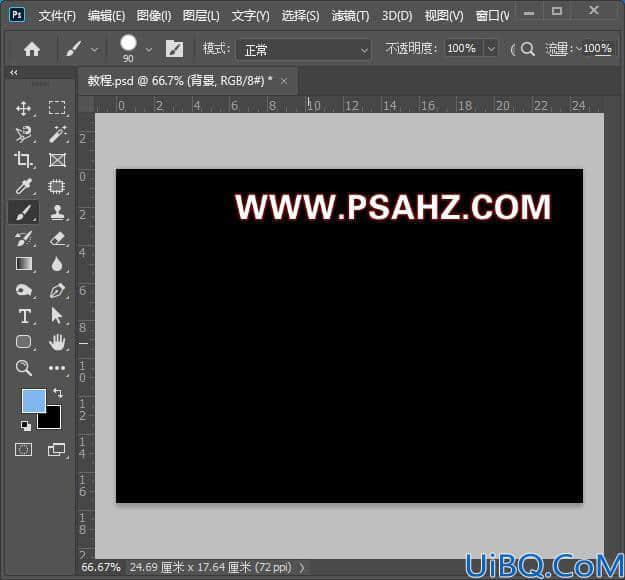Select the Magic Wand tool
Image resolution: width=625 pixels, height=580 pixels.
(57, 134)
